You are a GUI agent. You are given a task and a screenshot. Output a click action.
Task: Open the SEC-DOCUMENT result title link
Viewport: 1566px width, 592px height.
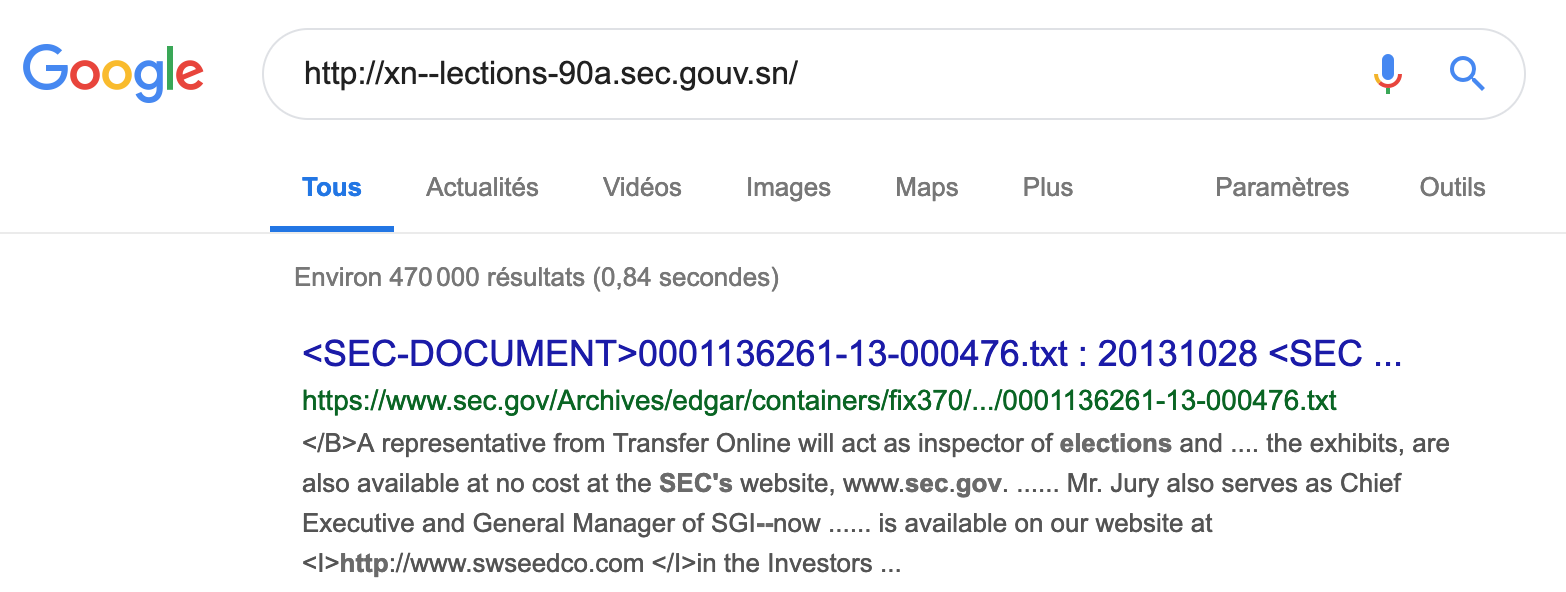point(851,354)
